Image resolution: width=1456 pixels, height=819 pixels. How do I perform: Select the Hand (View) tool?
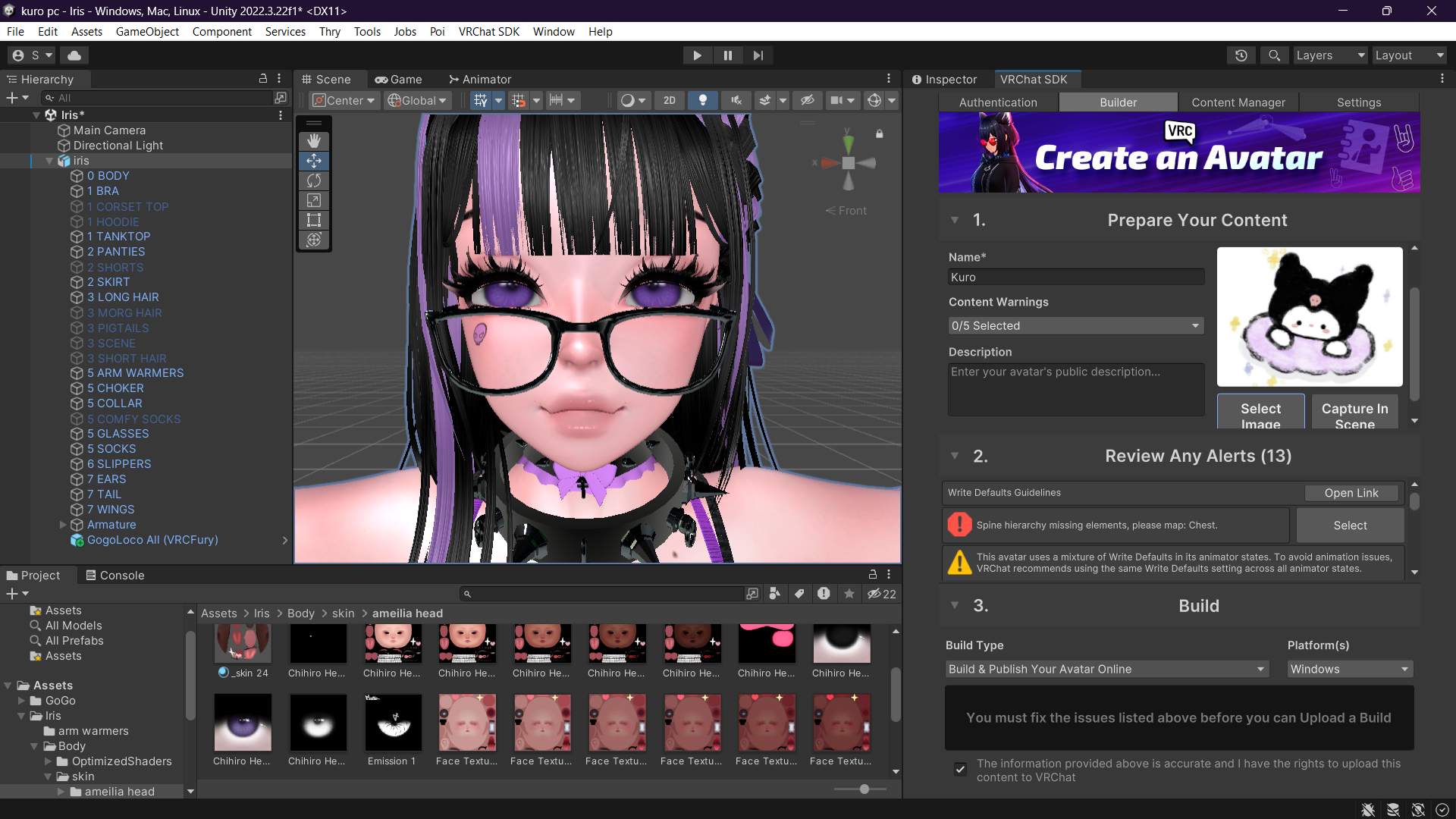coord(314,141)
